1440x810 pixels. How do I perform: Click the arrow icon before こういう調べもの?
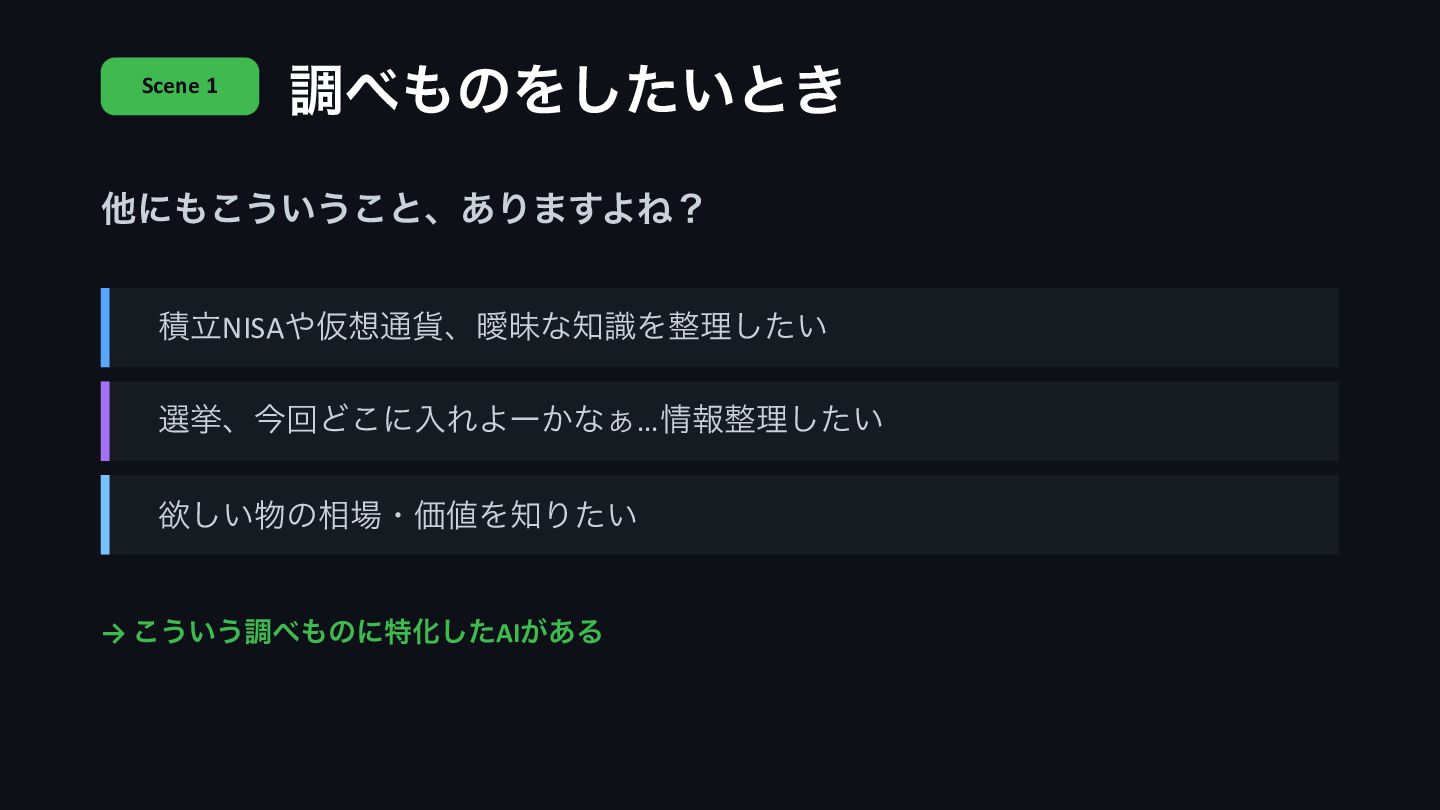point(114,633)
